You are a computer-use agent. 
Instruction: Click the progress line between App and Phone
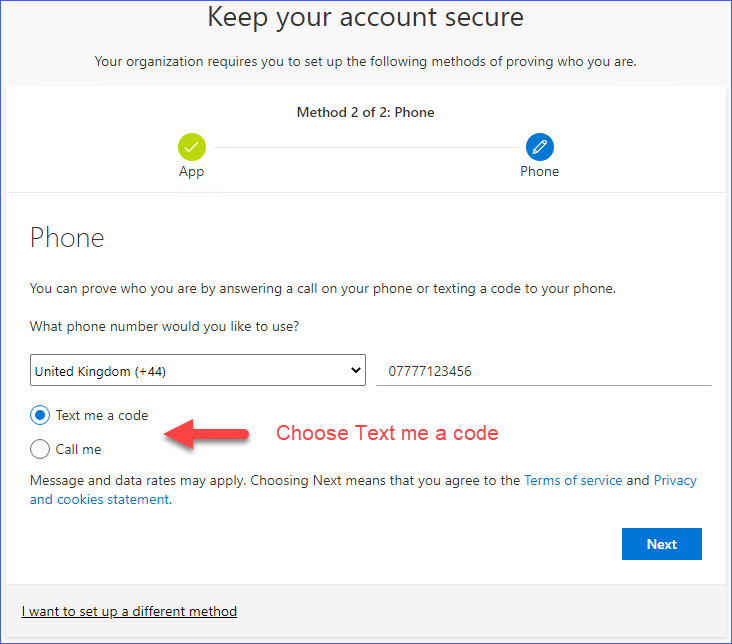pos(365,147)
